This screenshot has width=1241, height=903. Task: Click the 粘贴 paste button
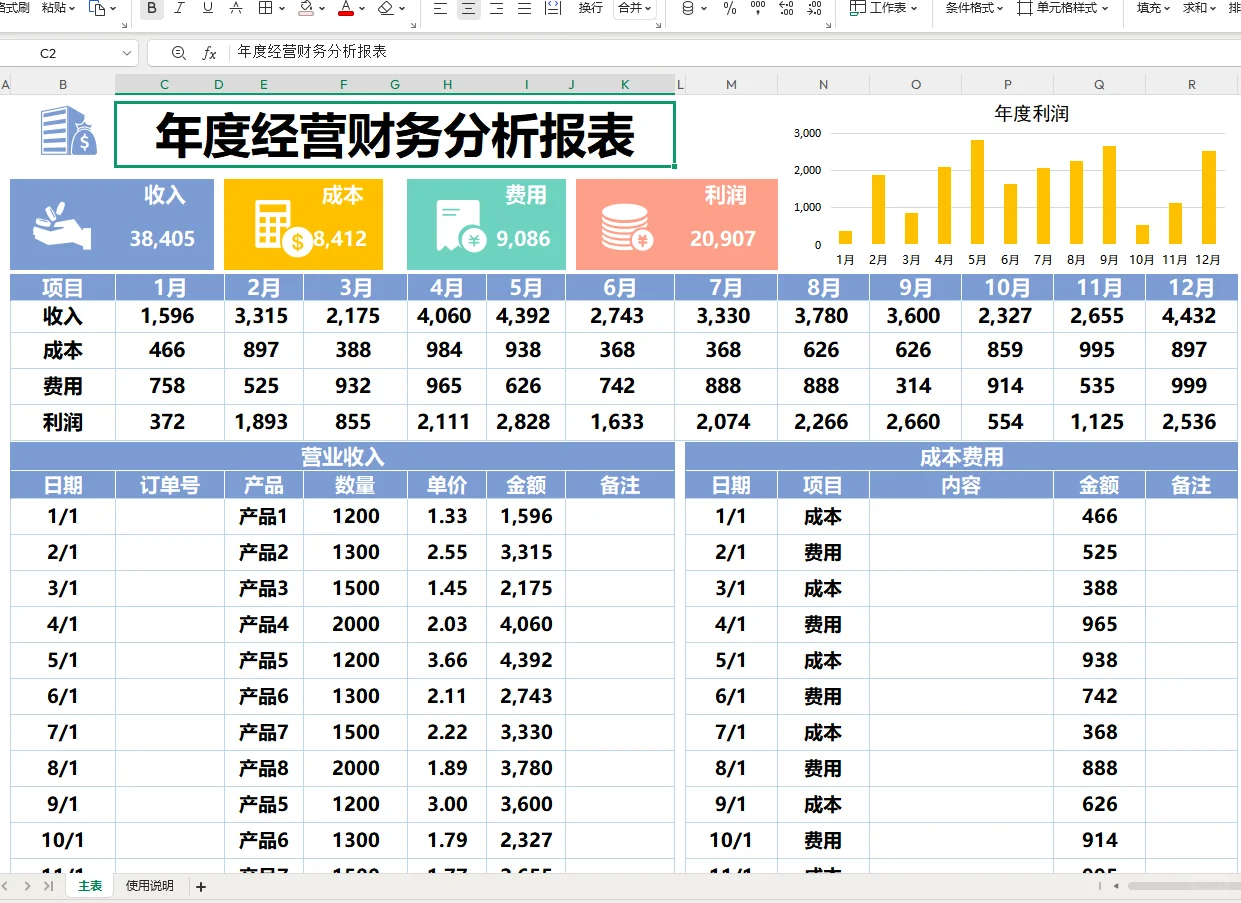coord(59,8)
